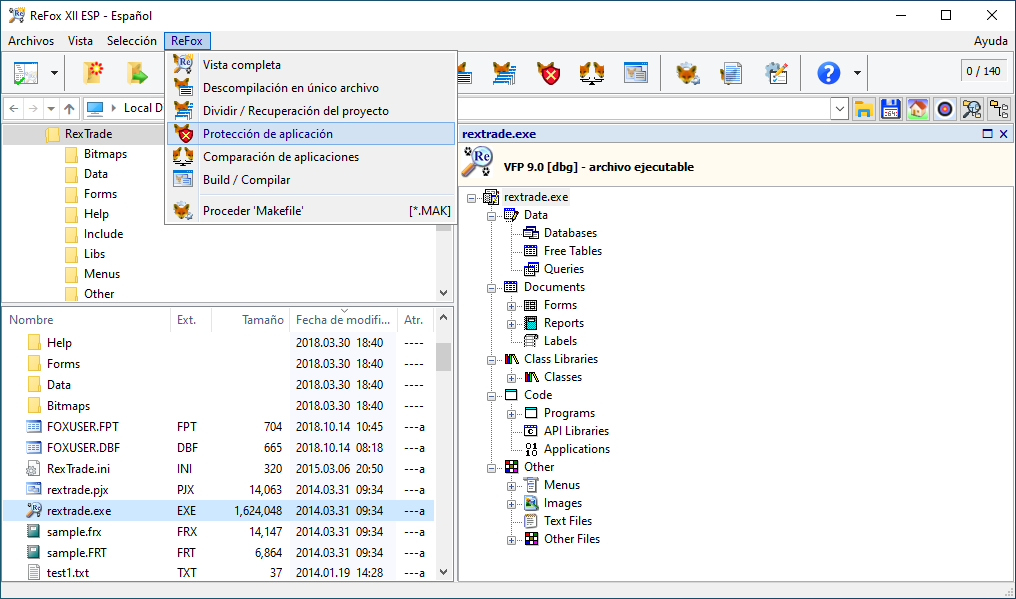The image size is (1016, 599).
Task: Open navigation history dropdown arrow
Action: pyautogui.click(x=51, y=108)
